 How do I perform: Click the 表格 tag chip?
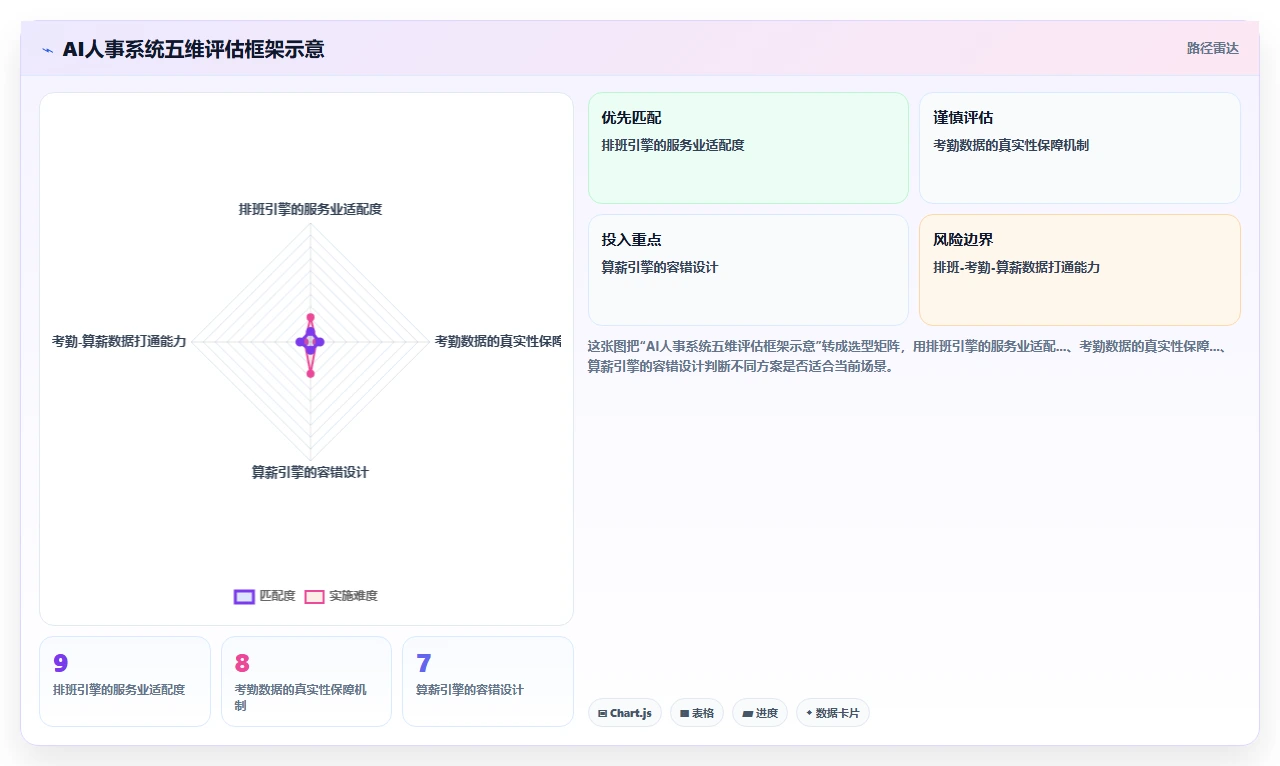click(x=697, y=713)
